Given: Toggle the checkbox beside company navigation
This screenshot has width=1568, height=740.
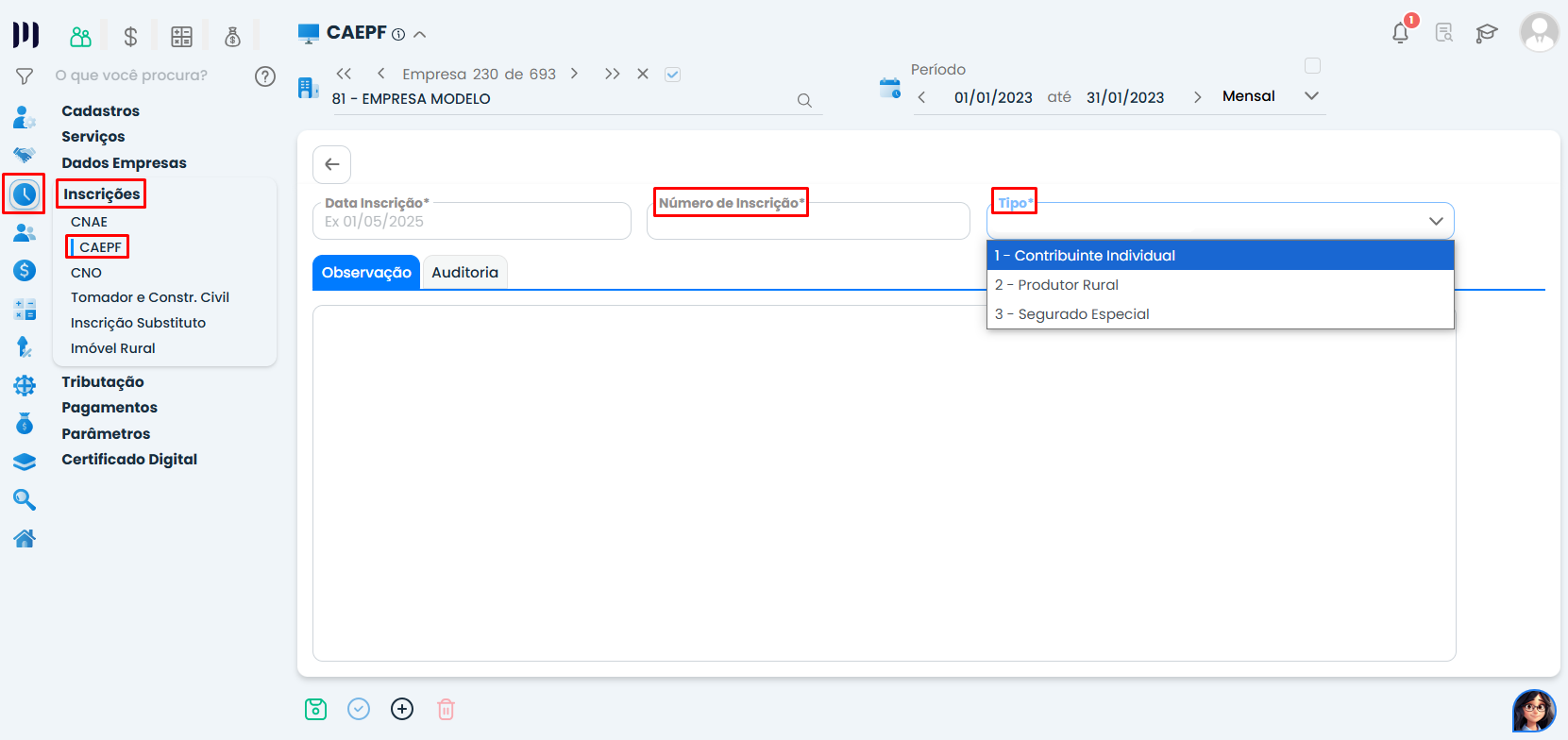Looking at the screenshot, I should 673,75.
